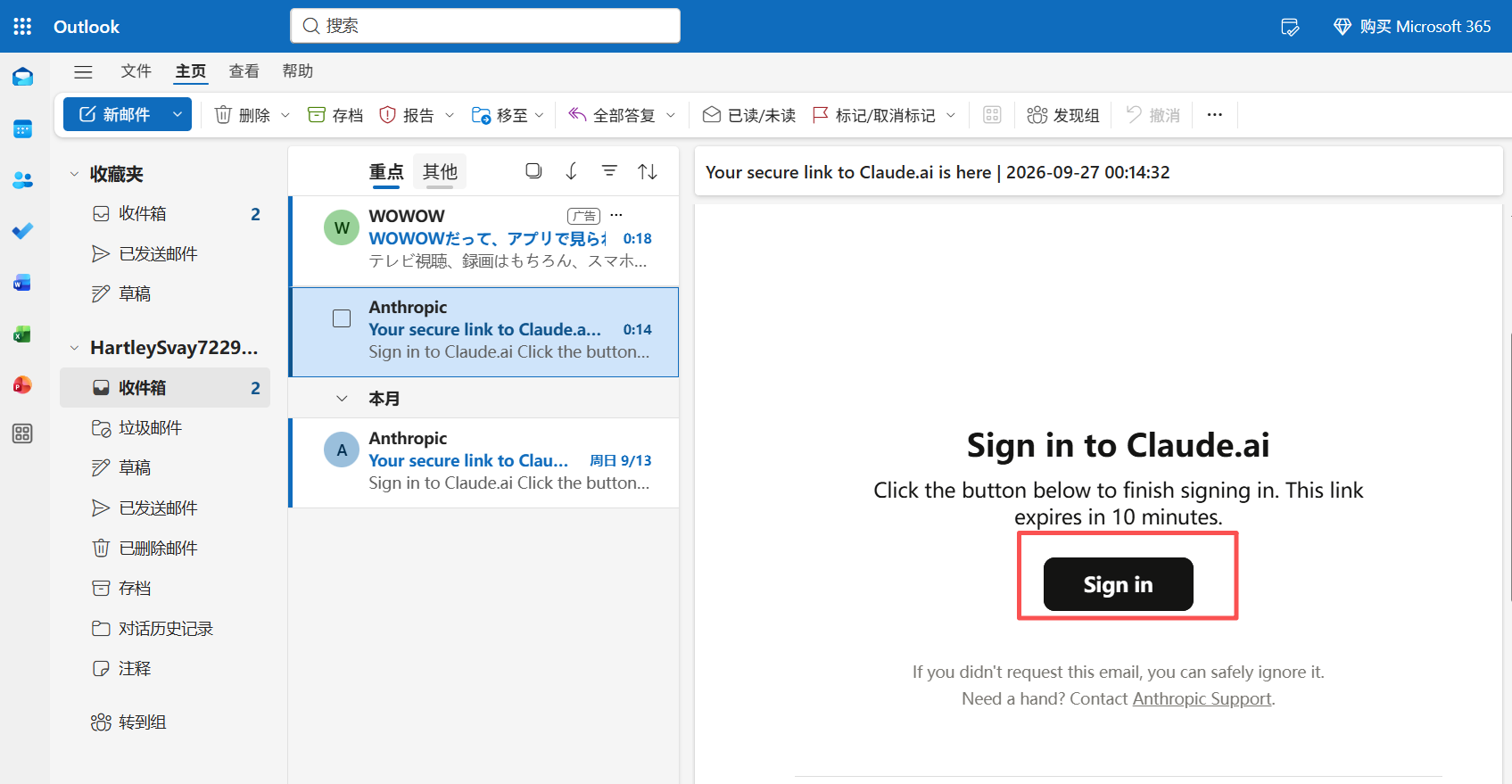This screenshot has height=784, width=1512.
Task: Click 购买 Microsoft 365 button
Action: 1411,27
